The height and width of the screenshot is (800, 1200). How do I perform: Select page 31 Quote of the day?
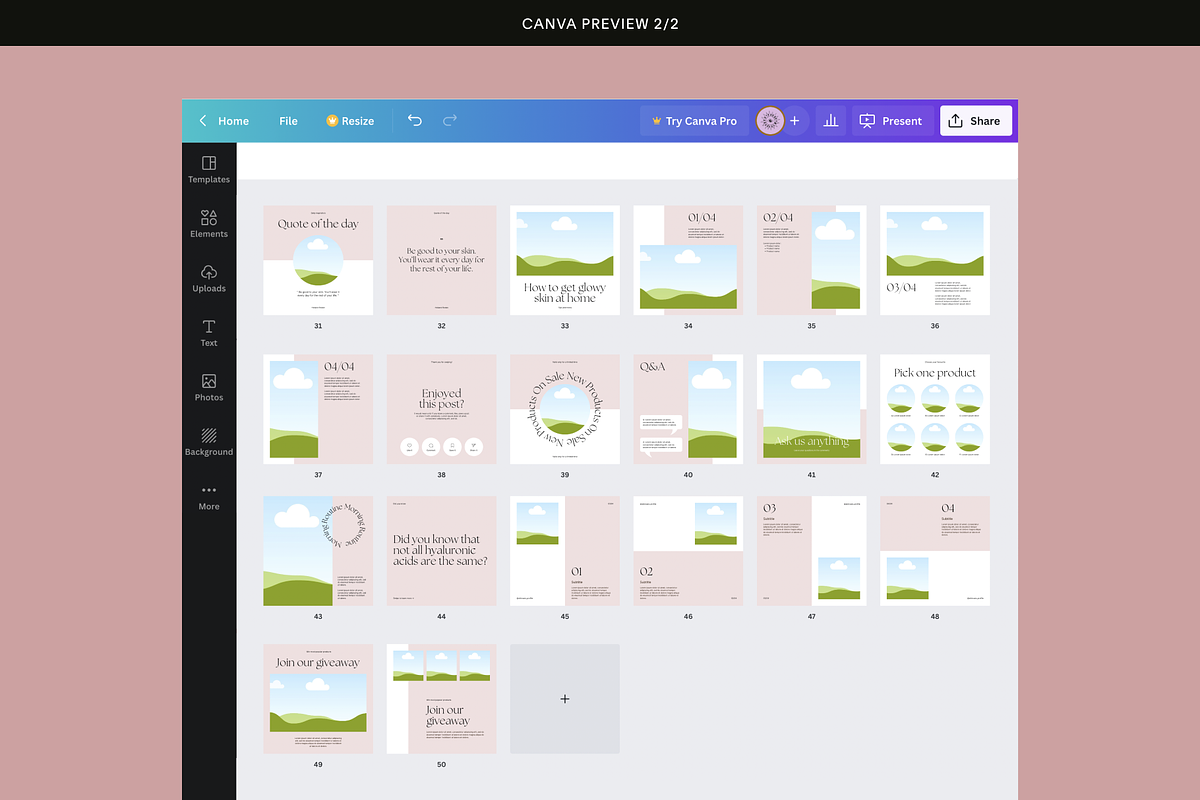(x=318, y=261)
